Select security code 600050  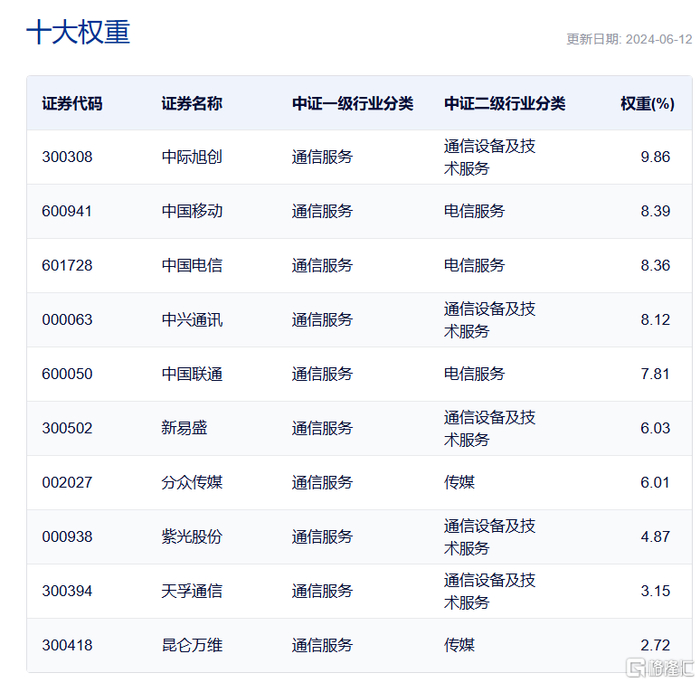[67, 374]
